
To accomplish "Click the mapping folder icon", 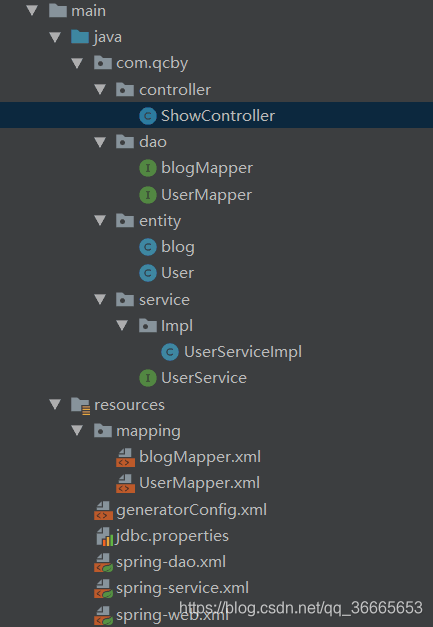I will point(103,431).
